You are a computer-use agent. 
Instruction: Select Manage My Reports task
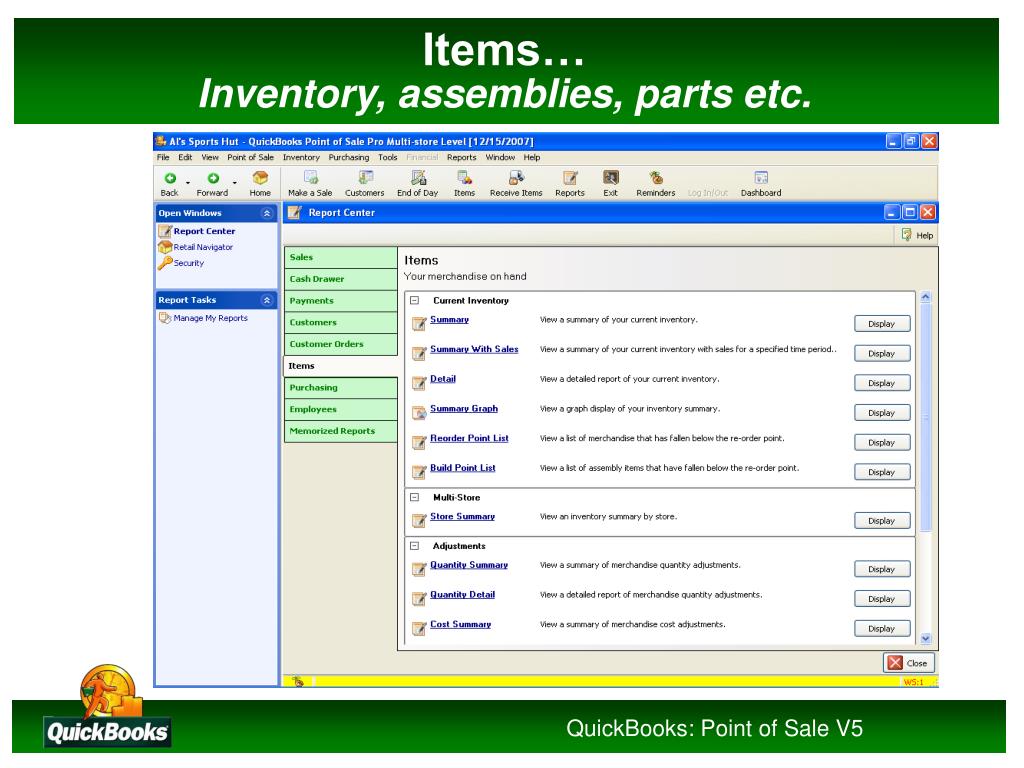(x=210, y=318)
